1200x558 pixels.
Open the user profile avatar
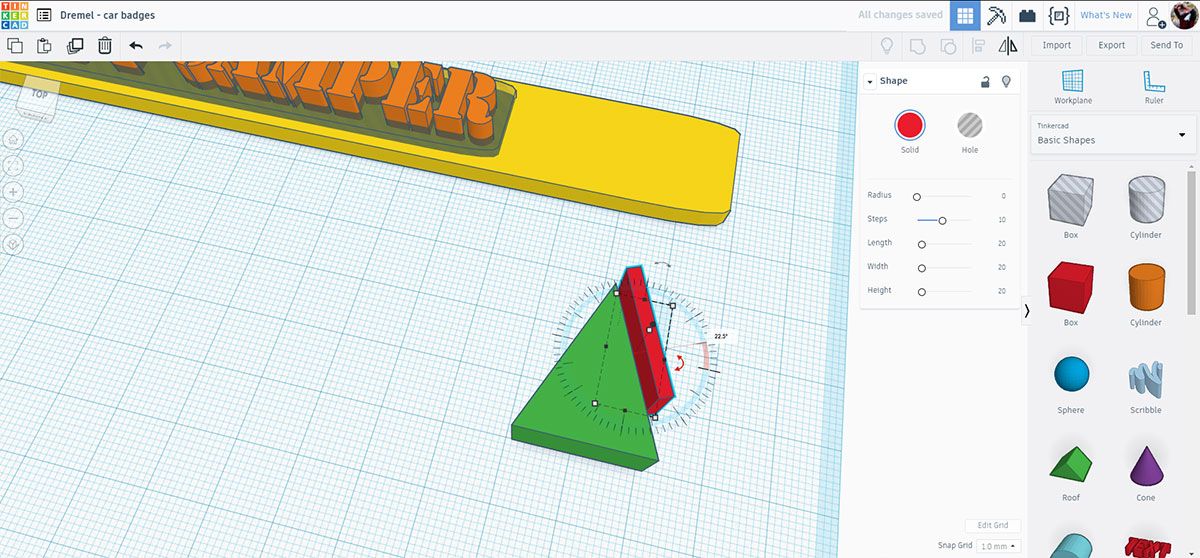tap(1183, 15)
